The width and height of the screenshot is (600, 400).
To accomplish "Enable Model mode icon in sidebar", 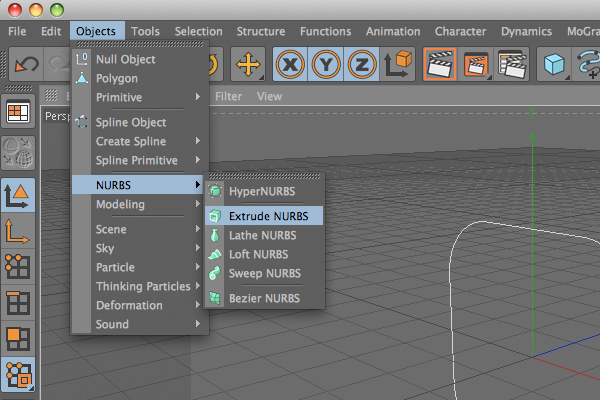I will (x=18, y=196).
